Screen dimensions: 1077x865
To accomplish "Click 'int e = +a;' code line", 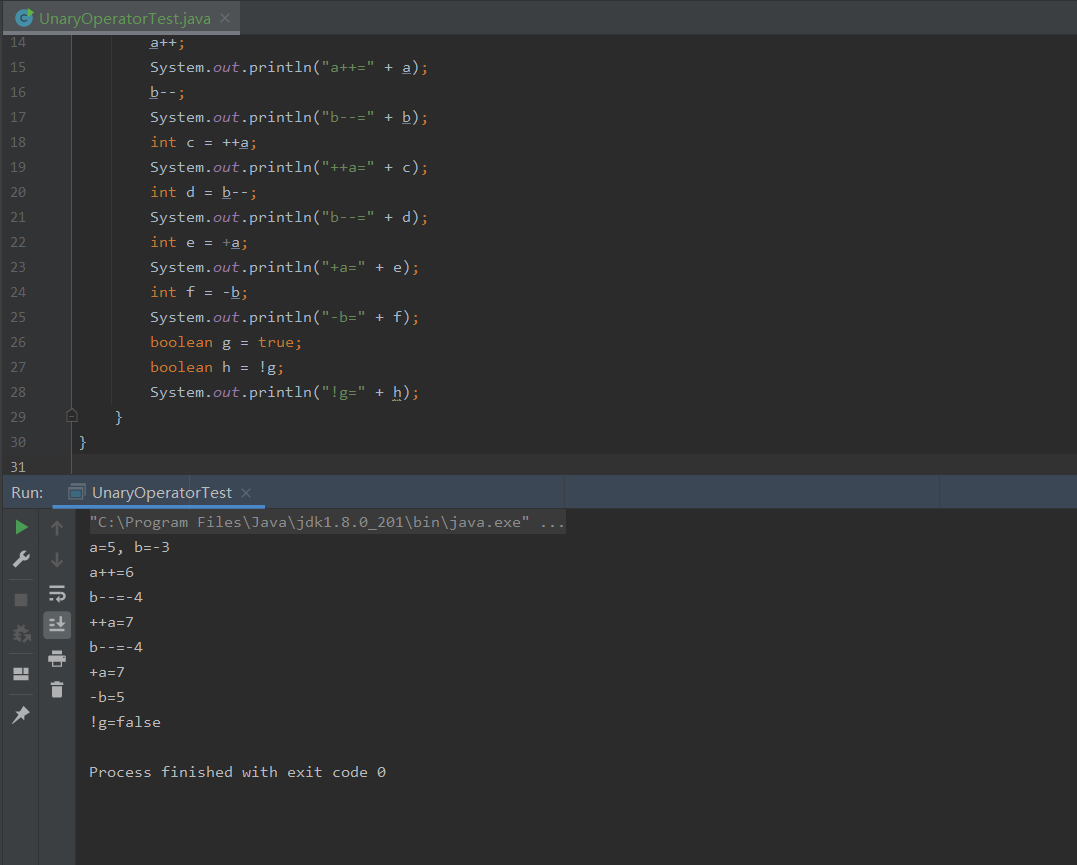I will tap(199, 243).
